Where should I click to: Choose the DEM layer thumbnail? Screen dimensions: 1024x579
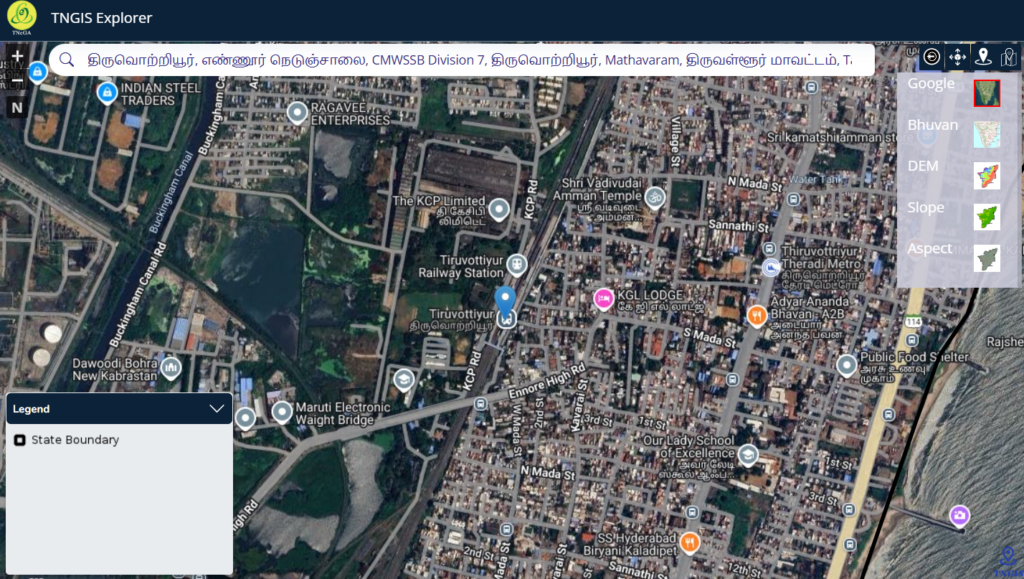[x=987, y=175]
